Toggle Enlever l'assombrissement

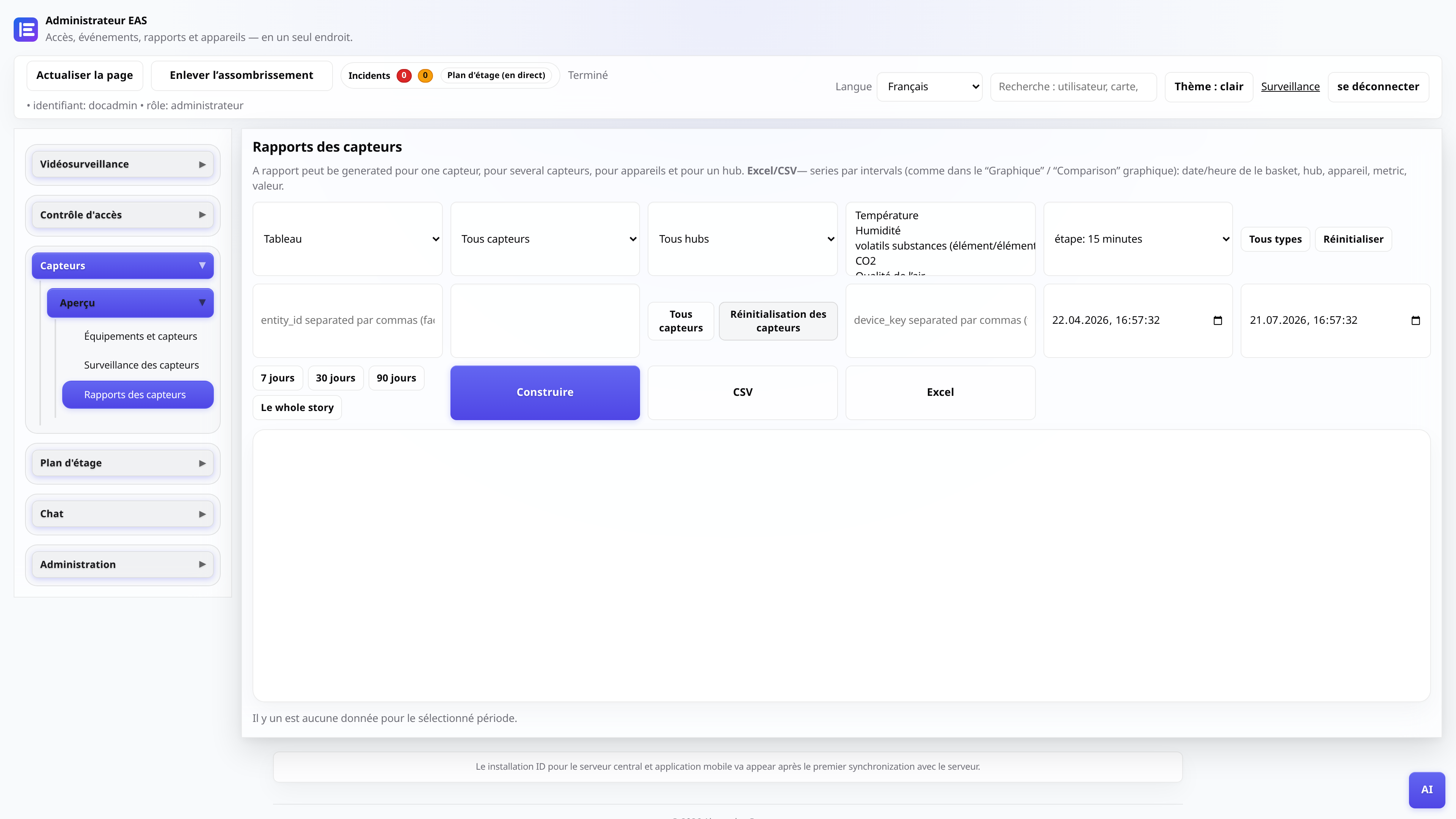(242, 75)
